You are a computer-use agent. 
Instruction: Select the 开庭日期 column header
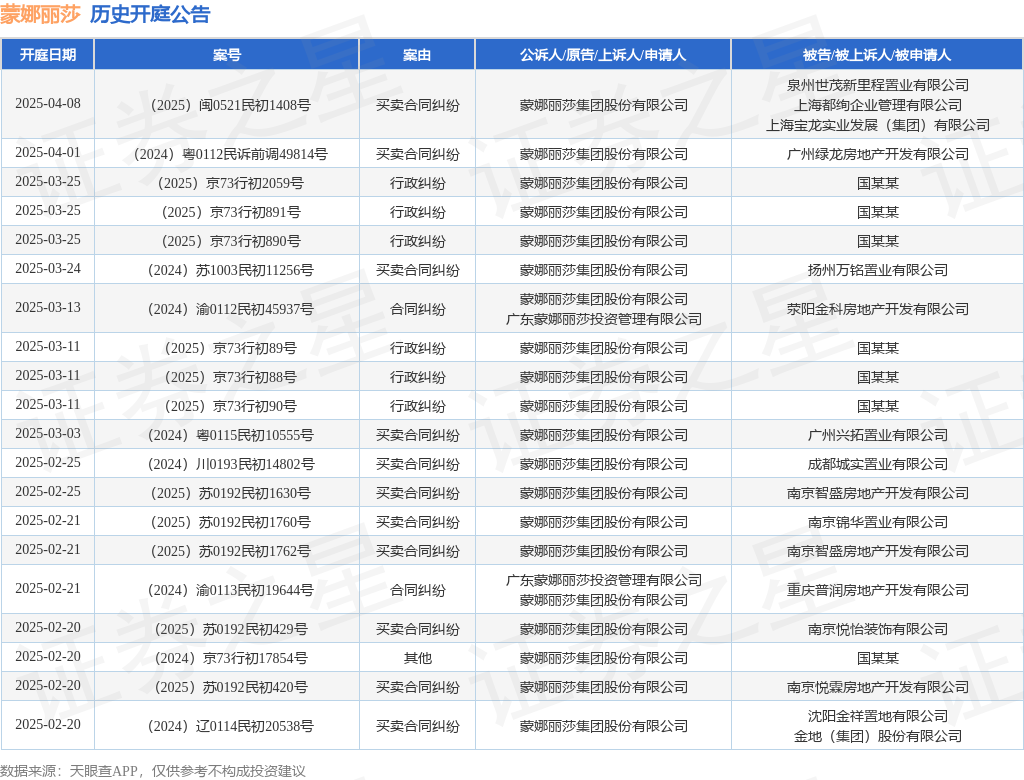48,55
